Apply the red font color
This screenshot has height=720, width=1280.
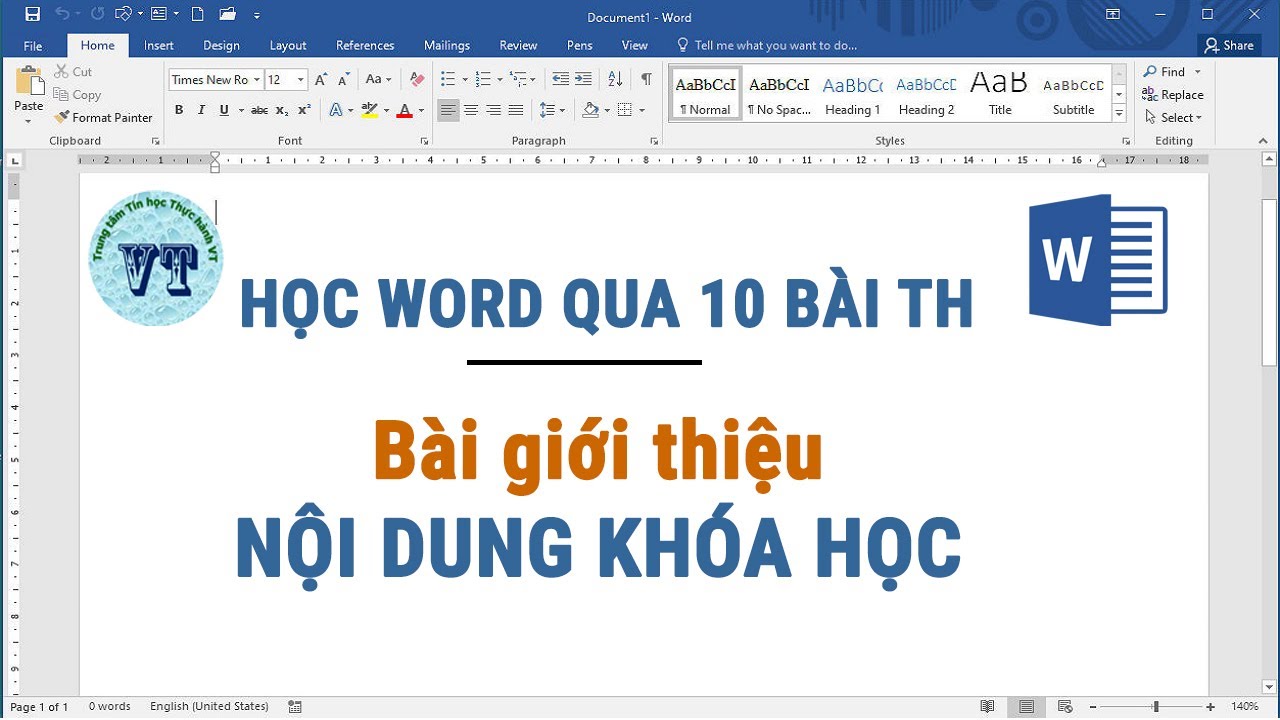404,110
